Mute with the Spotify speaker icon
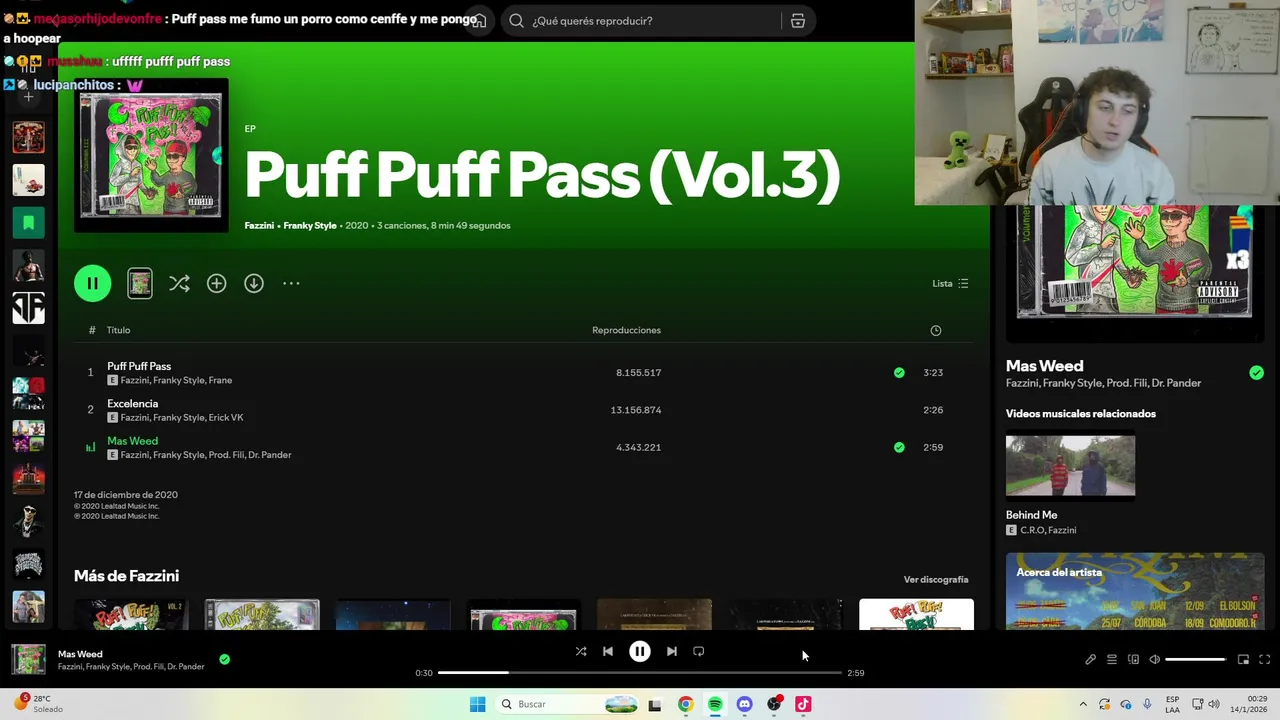The width and height of the screenshot is (1280, 720). 1154,660
